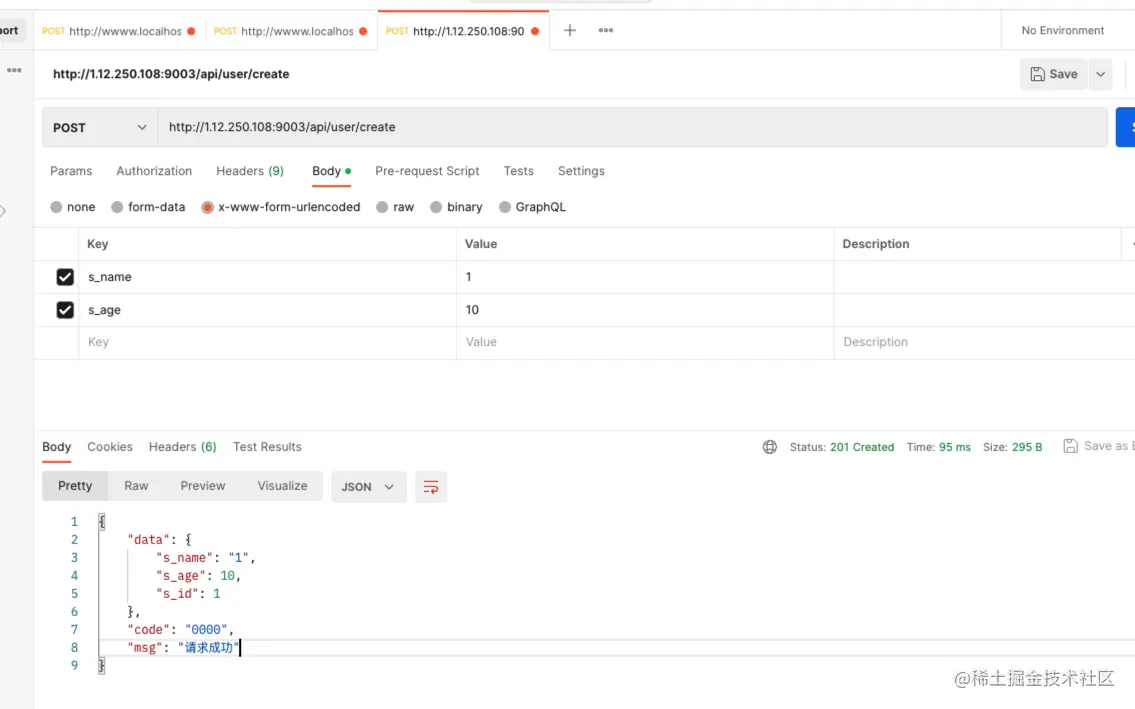Viewport: 1135px width, 709px height.
Task: Click the blue Send button
Action: pyautogui.click(x=1126, y=127)
